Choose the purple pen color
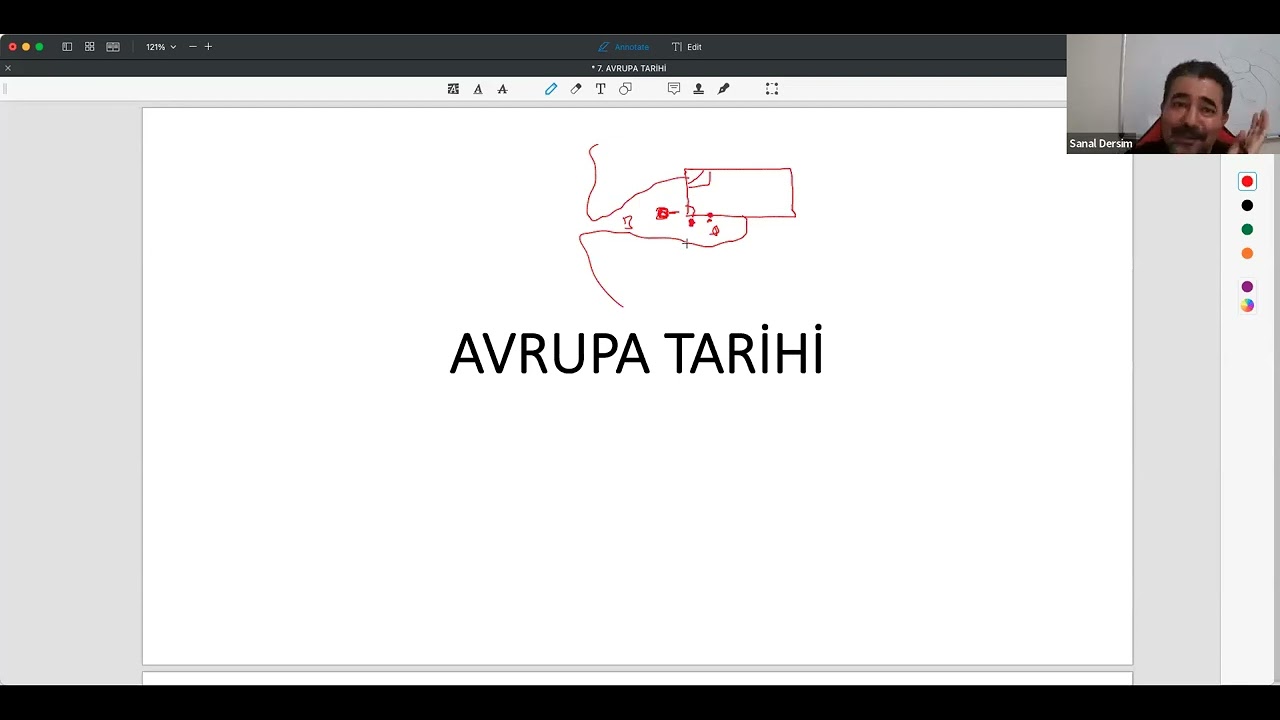 tap(1247, 287)
